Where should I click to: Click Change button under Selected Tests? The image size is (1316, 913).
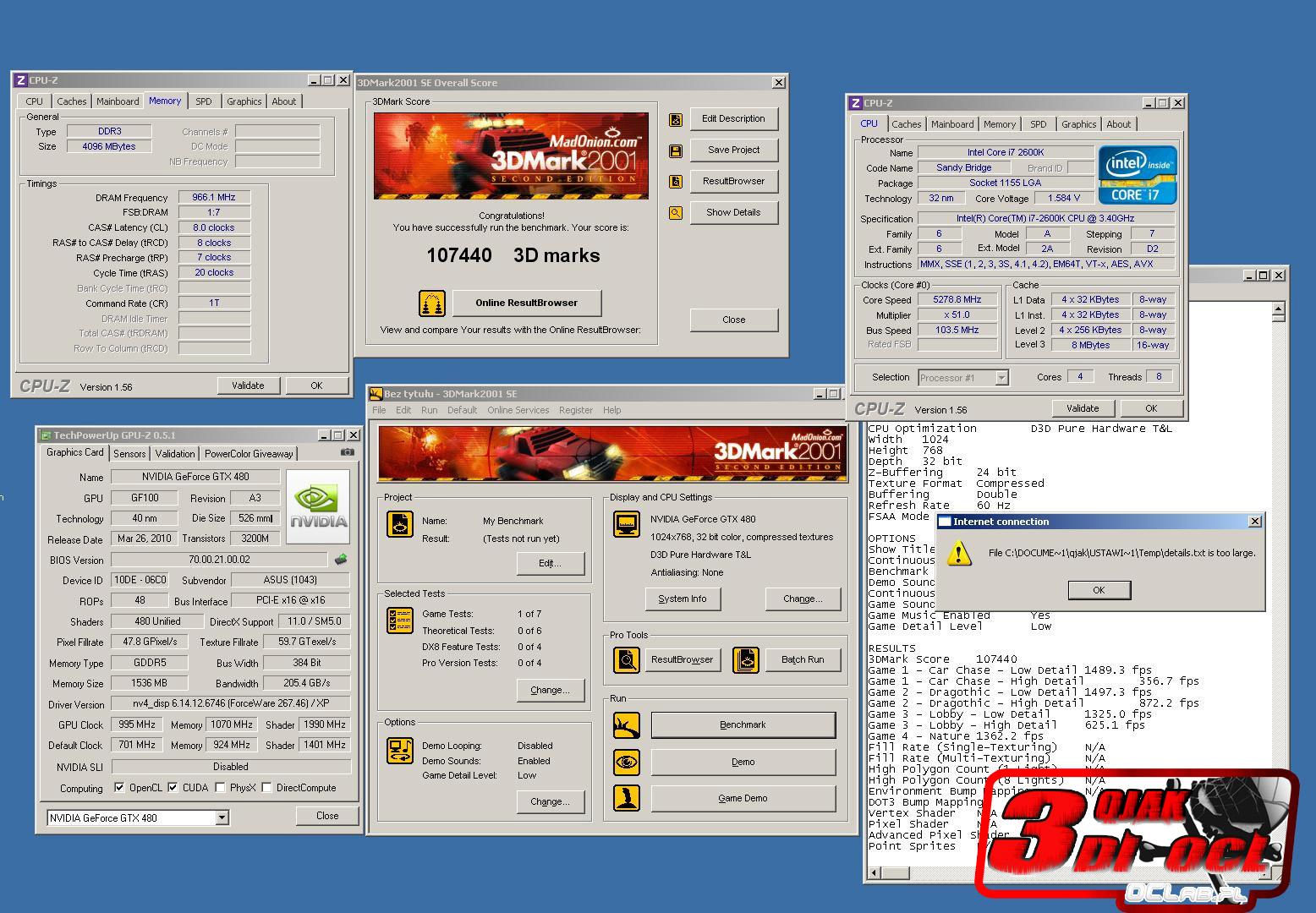click(550, 690)
